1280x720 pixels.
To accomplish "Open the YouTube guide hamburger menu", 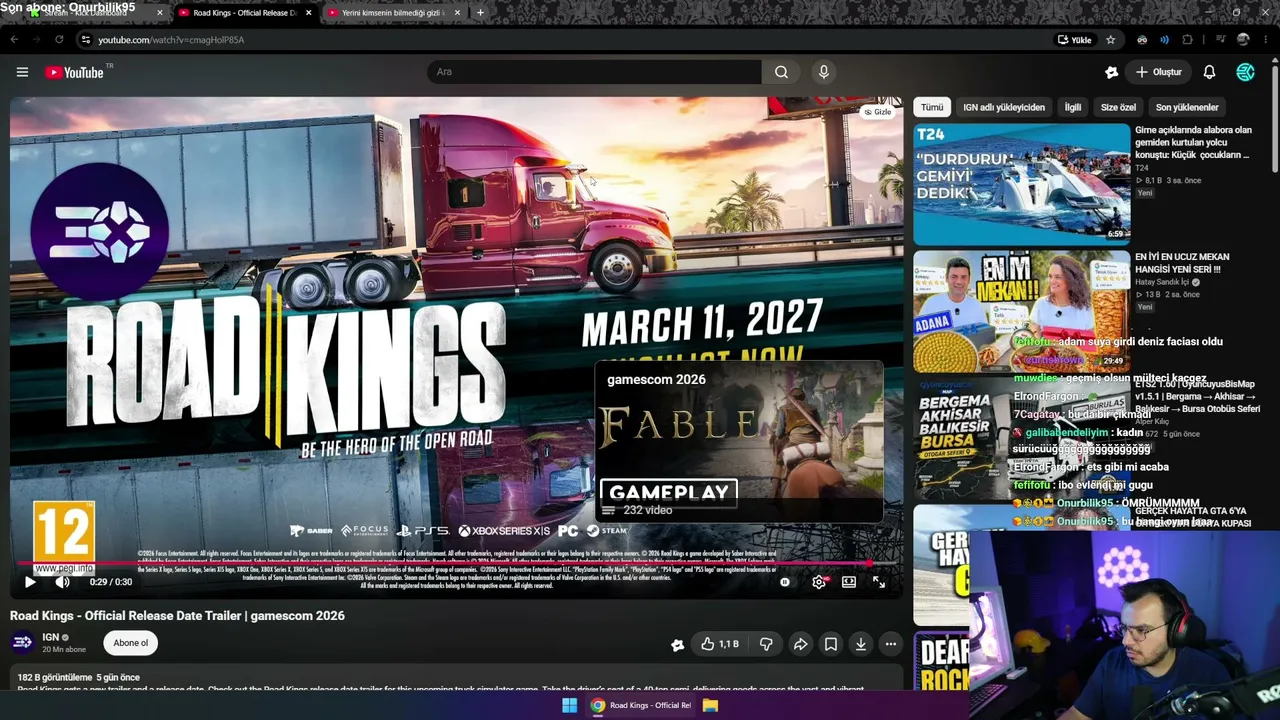I will click(x=22, y=72).
